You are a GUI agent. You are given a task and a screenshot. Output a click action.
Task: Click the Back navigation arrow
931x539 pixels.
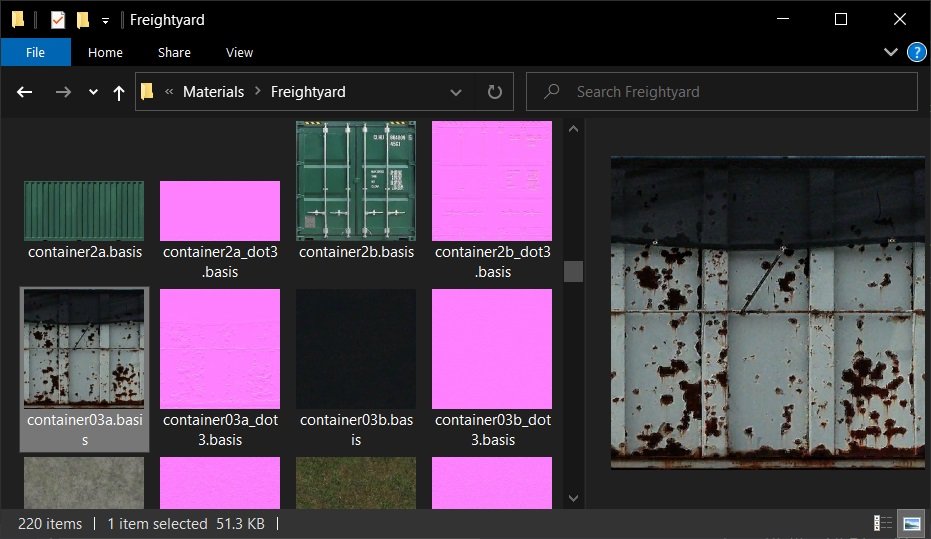pyautogui.click(x=25, y=92)
